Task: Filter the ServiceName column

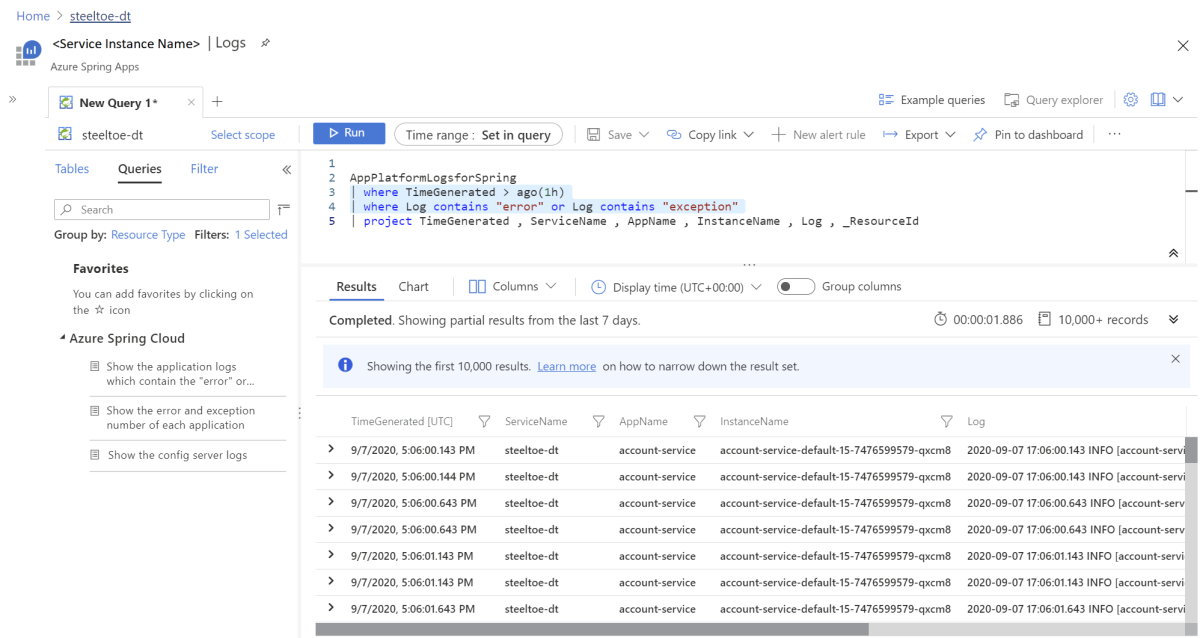Action: pyautogui.click(x=599, y=422)
